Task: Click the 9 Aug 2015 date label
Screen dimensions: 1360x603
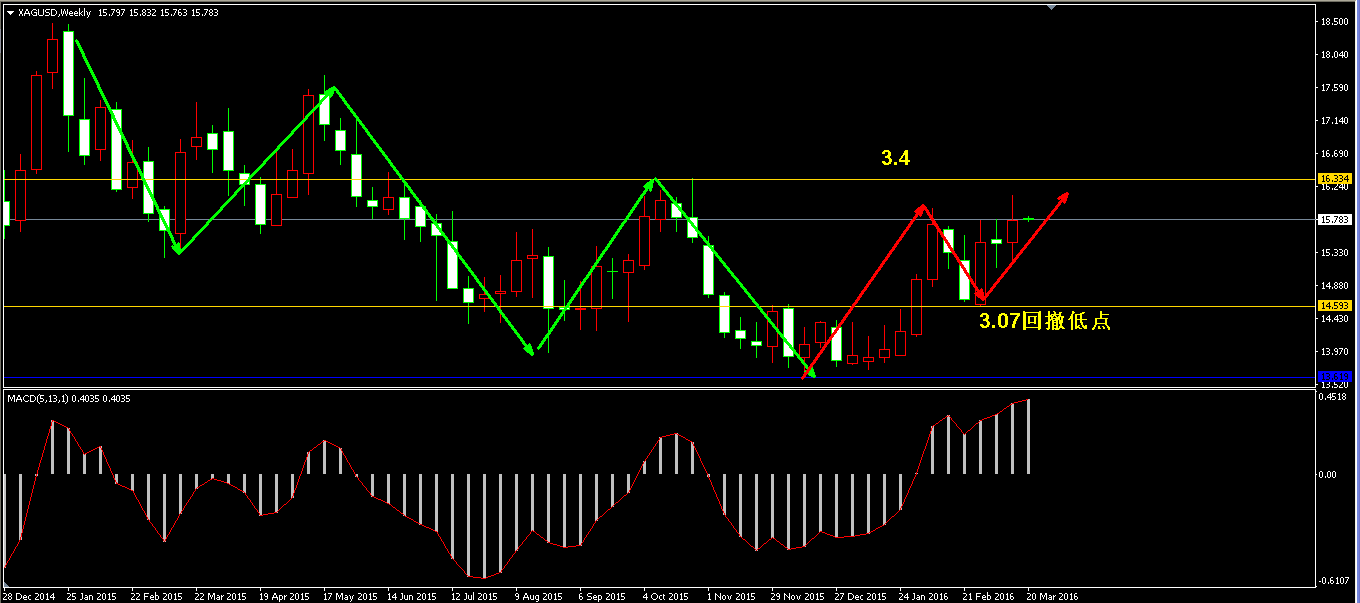Action: (538, 596)
